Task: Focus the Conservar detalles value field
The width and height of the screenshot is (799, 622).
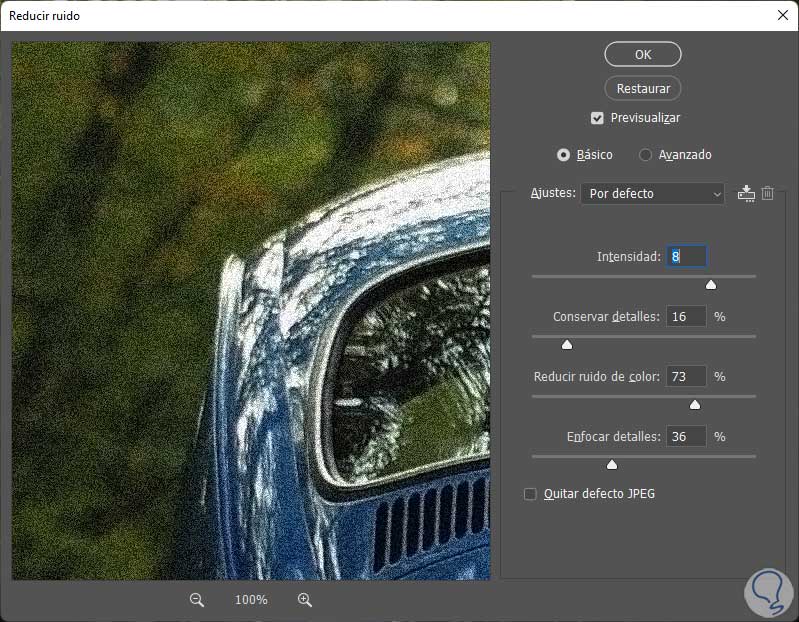Action: click(686, 316)
